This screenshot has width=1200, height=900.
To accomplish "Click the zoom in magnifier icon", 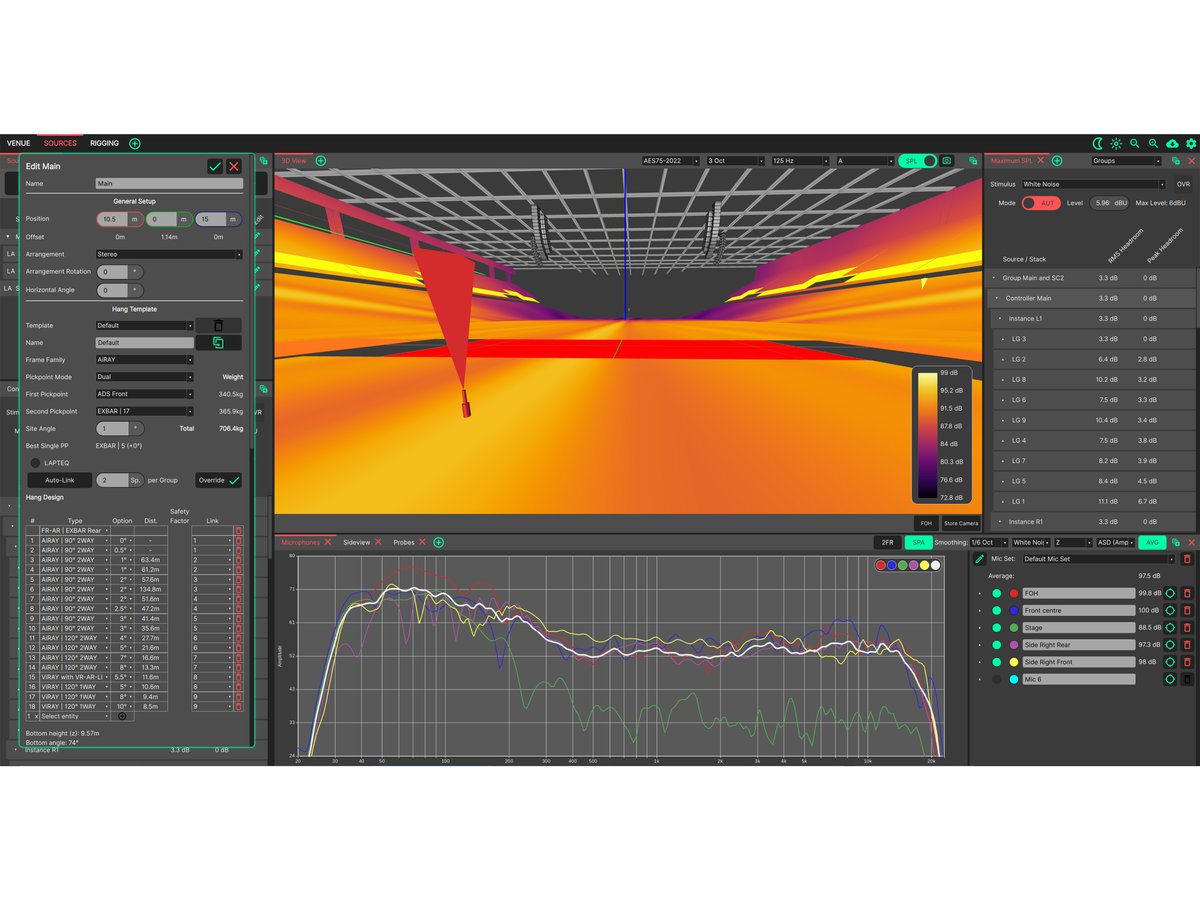I will click(1154, 144).
